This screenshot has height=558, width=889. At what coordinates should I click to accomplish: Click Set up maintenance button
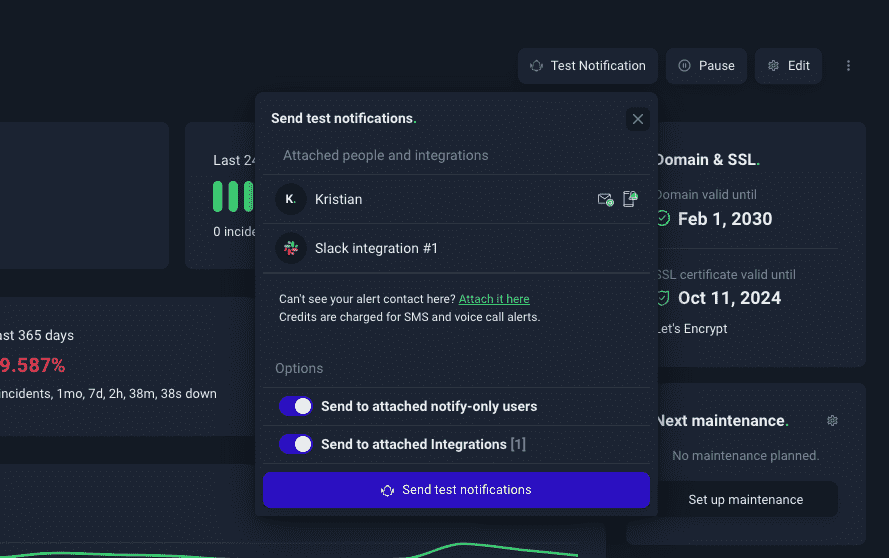746,500
